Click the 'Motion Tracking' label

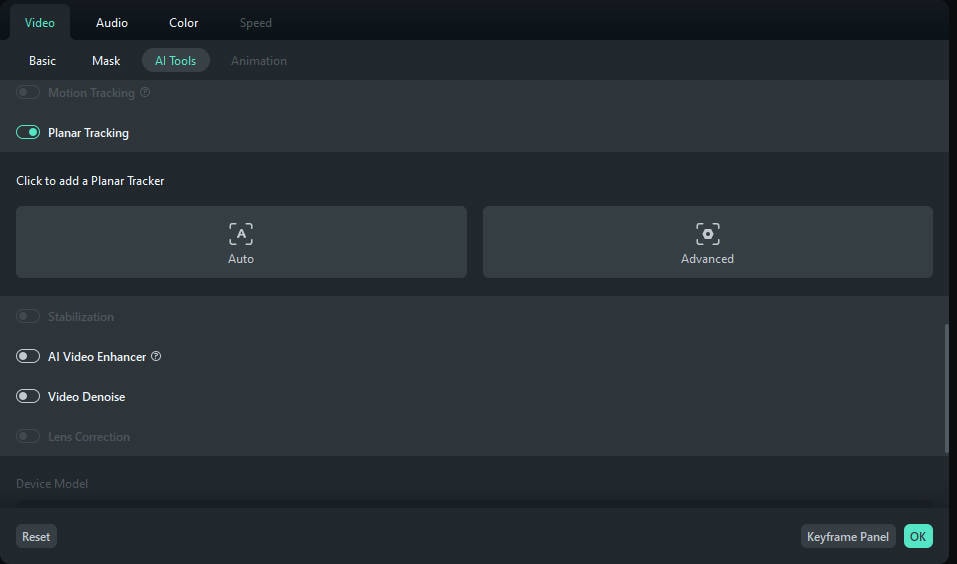click(92, 93)
